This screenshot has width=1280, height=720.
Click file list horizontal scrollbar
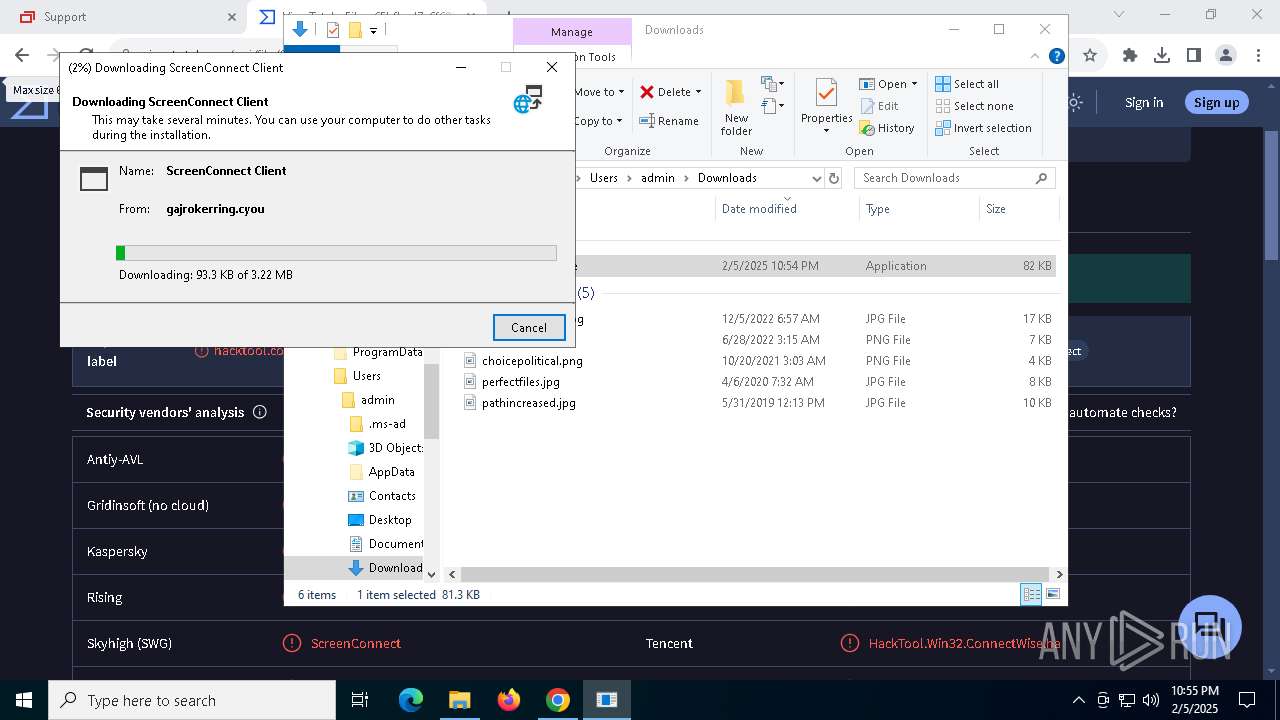755,575
